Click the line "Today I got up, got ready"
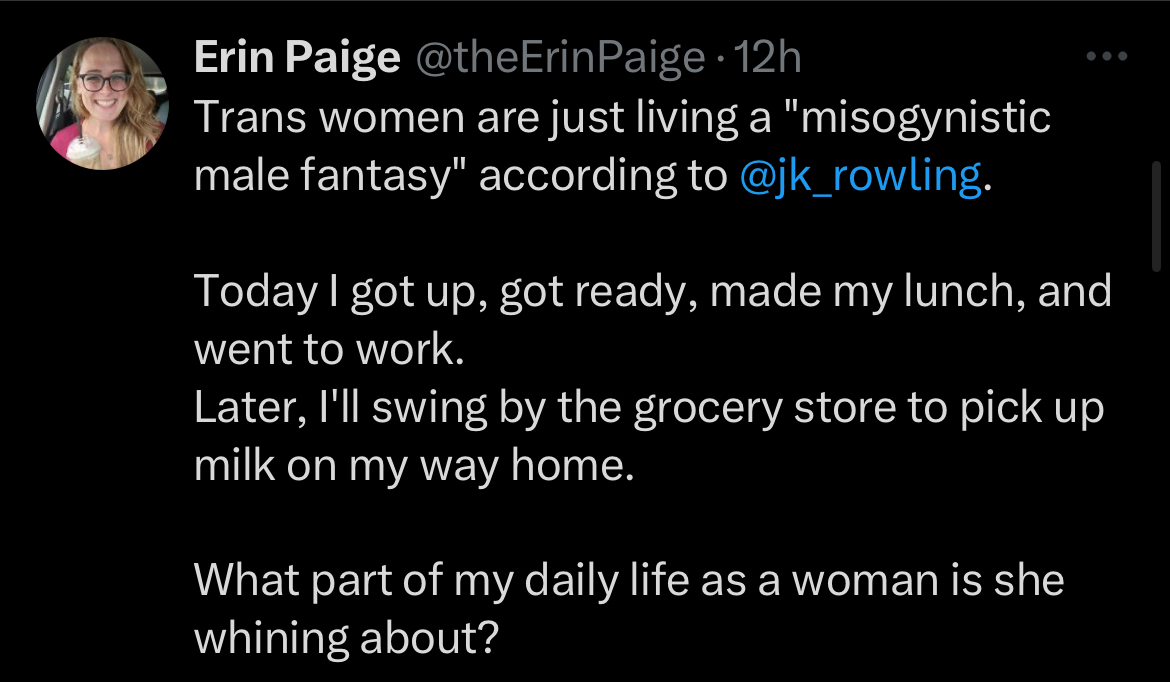Screen dimensions: 1170x682 [653, 292]
